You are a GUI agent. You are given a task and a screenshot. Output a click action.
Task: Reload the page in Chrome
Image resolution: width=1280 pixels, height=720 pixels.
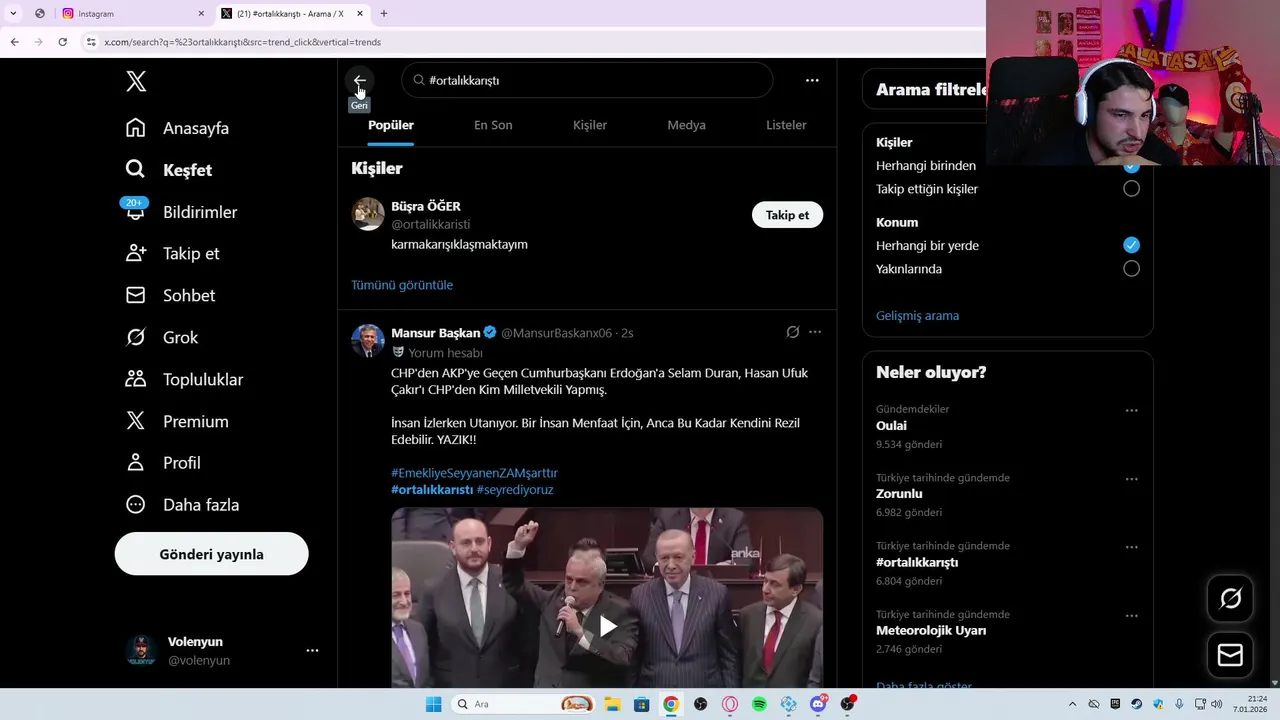(62, 42)
